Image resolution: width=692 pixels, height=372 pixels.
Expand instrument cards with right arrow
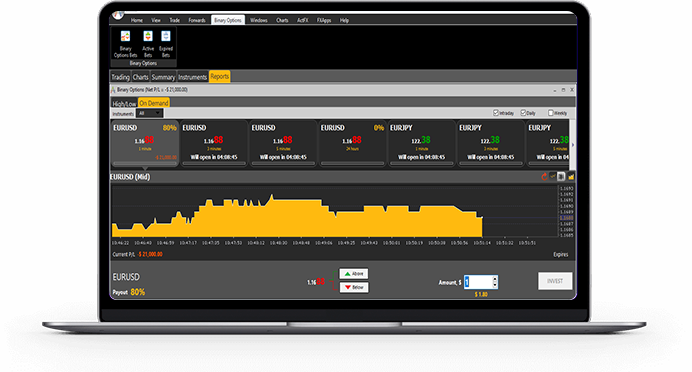[x=573, y=145]
